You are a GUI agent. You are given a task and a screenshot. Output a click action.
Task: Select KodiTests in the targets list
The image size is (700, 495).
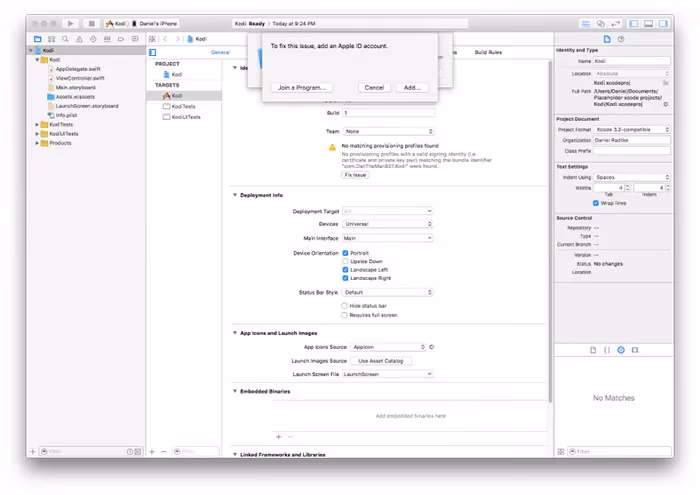tap(183, 106)
